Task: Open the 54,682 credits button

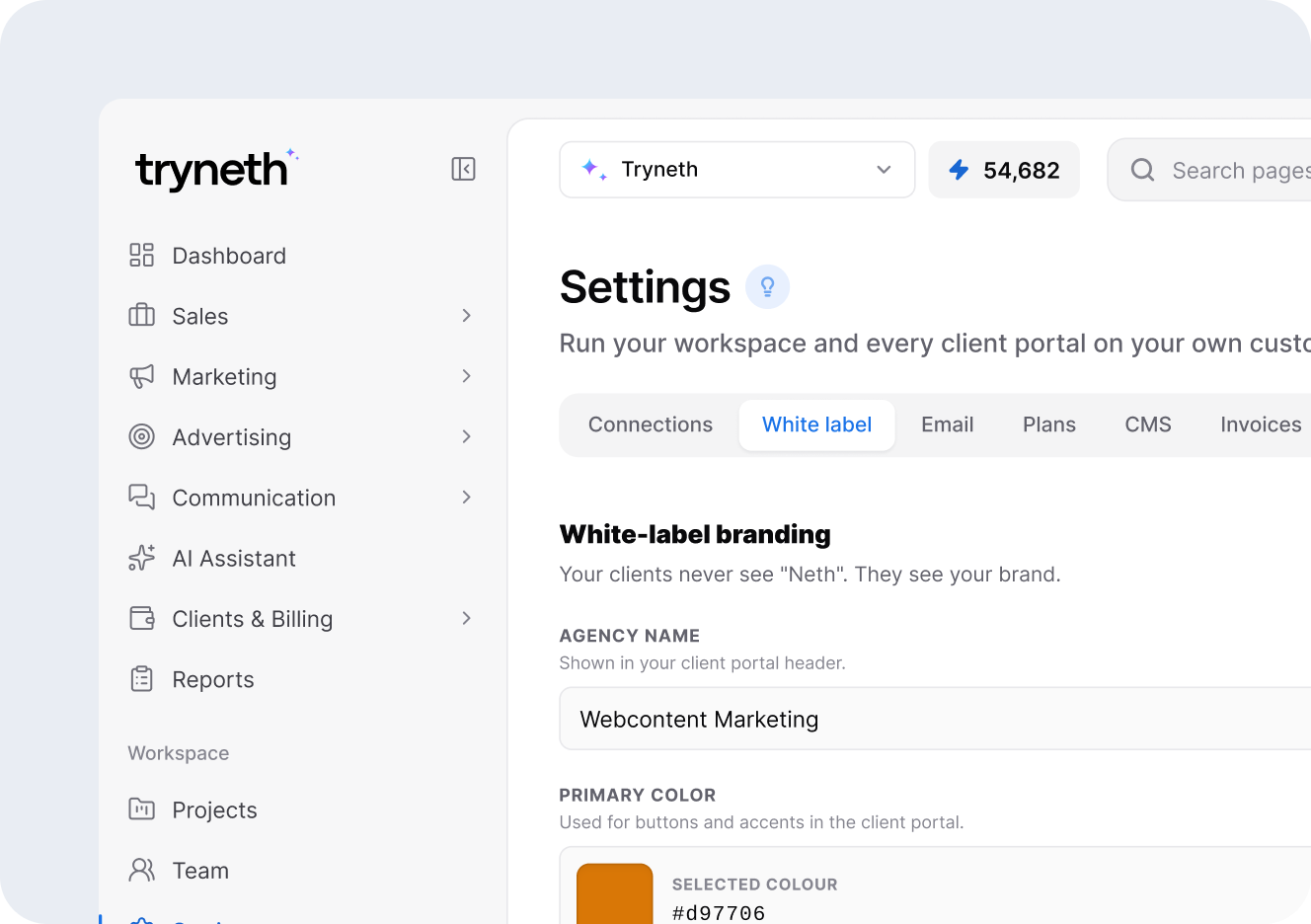Action: point(1004,170)
